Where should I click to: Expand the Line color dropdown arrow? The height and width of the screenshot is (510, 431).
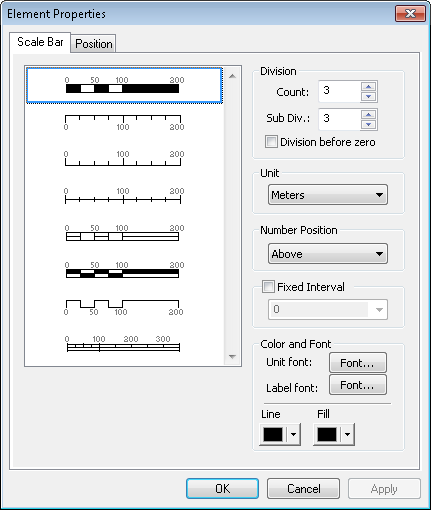point(293,434)
